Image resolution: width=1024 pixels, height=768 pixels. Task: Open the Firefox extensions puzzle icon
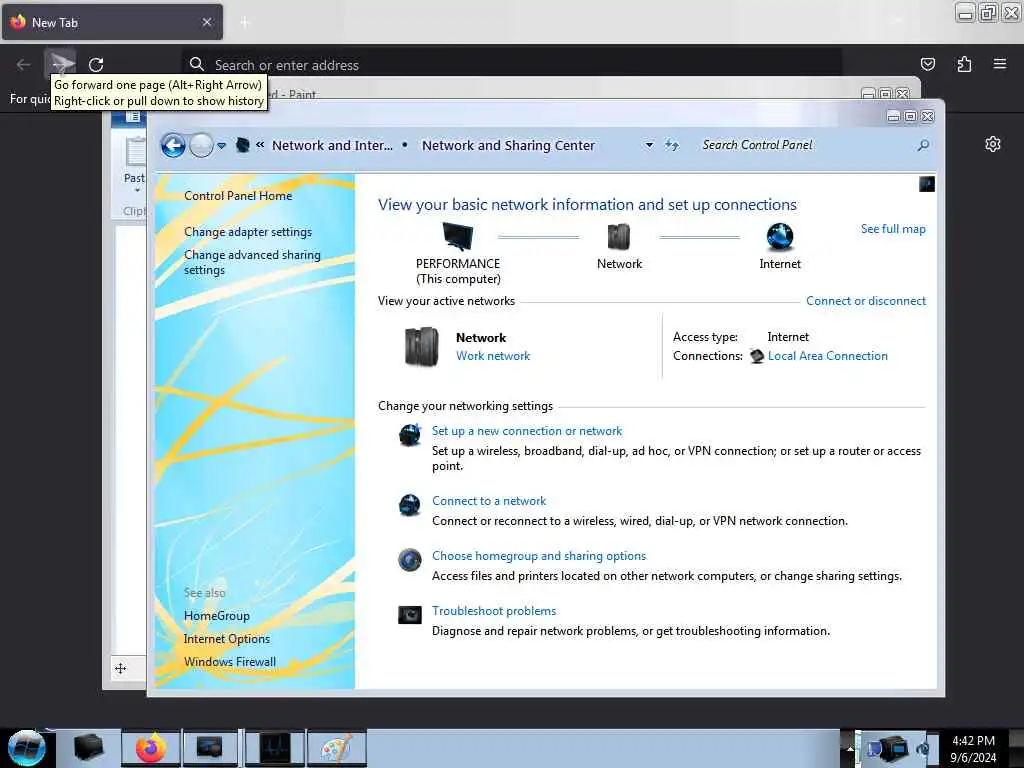coord(964,64)
